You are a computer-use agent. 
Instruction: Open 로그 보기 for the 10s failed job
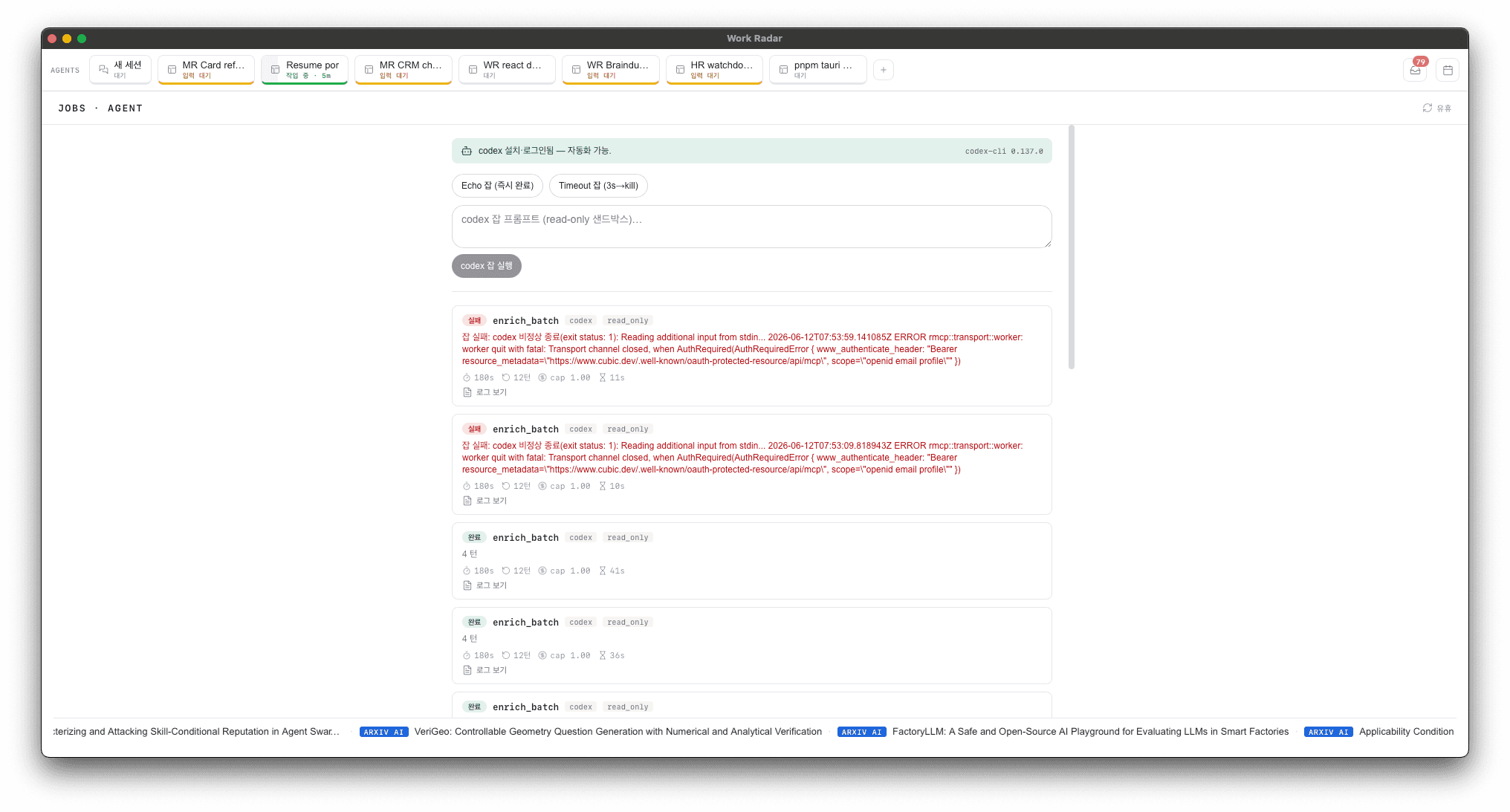click(485, 501)
